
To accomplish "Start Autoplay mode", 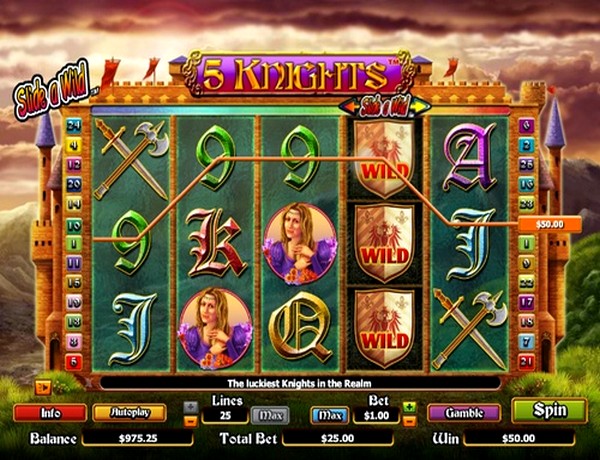I will coord(130,413).
